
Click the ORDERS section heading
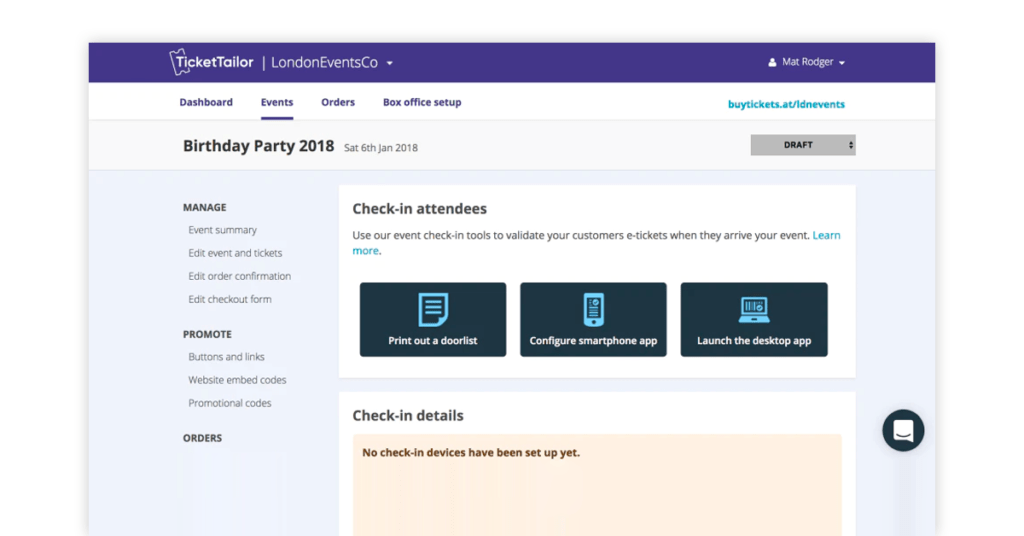click(202, 437)
